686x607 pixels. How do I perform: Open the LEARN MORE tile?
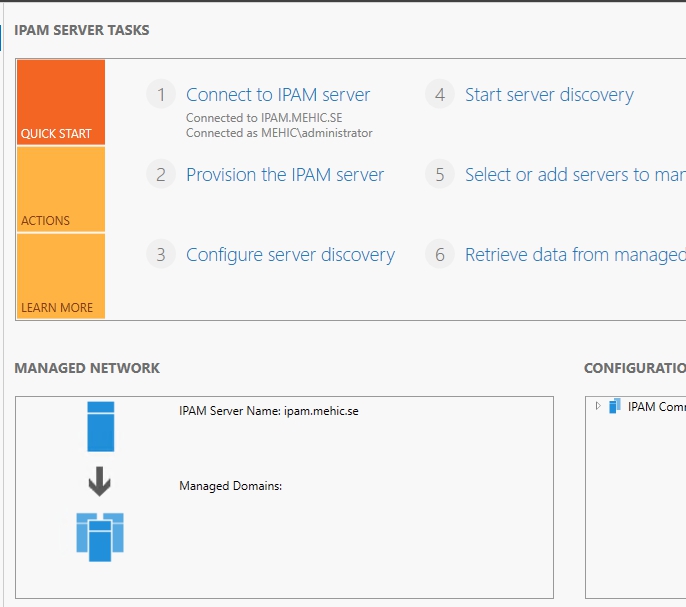click(61, 276)
